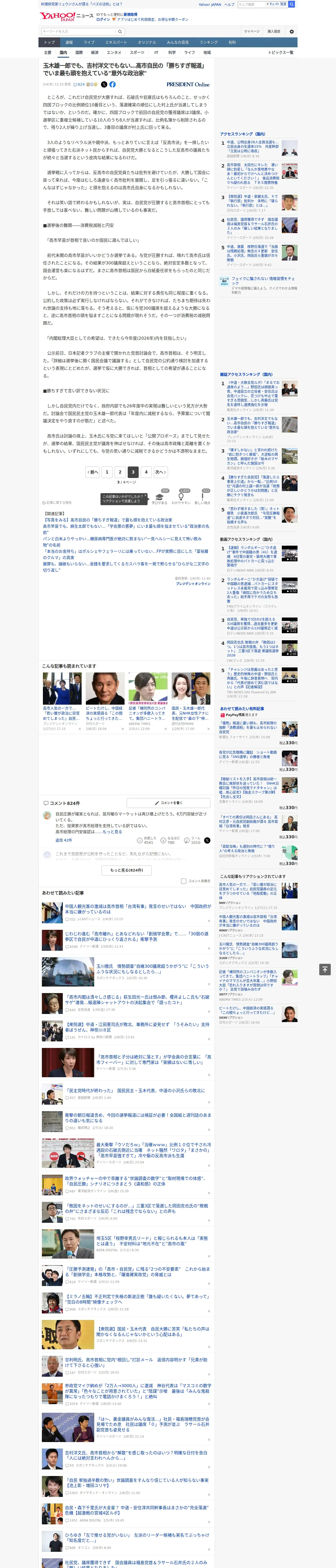Screen dimensions: 336x1568
Task: Open the 購入履歴 link
Action: [274, 32]
